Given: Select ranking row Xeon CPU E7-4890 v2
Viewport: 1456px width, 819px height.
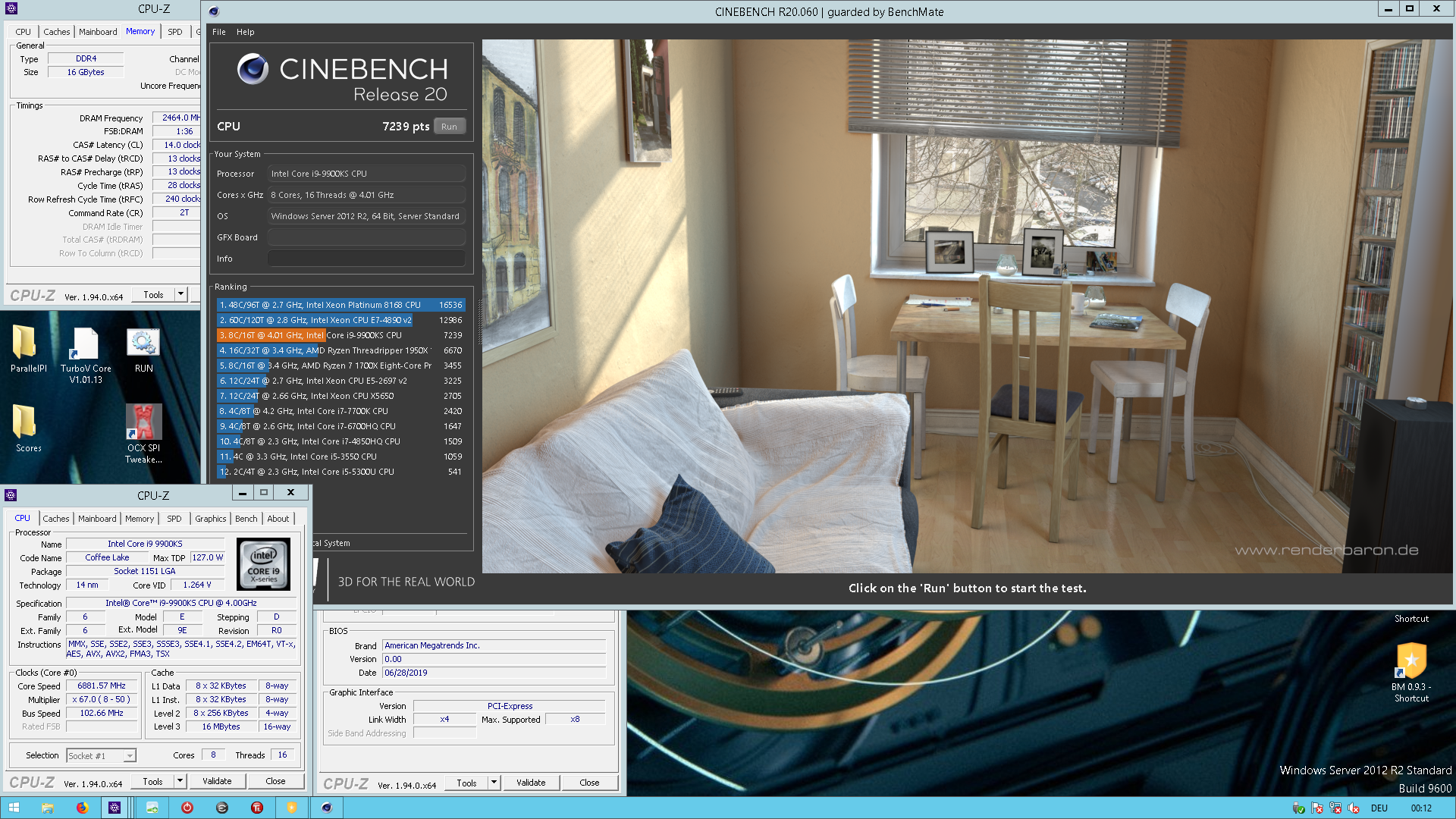Looking at the screenshot, I should point(340,320).
